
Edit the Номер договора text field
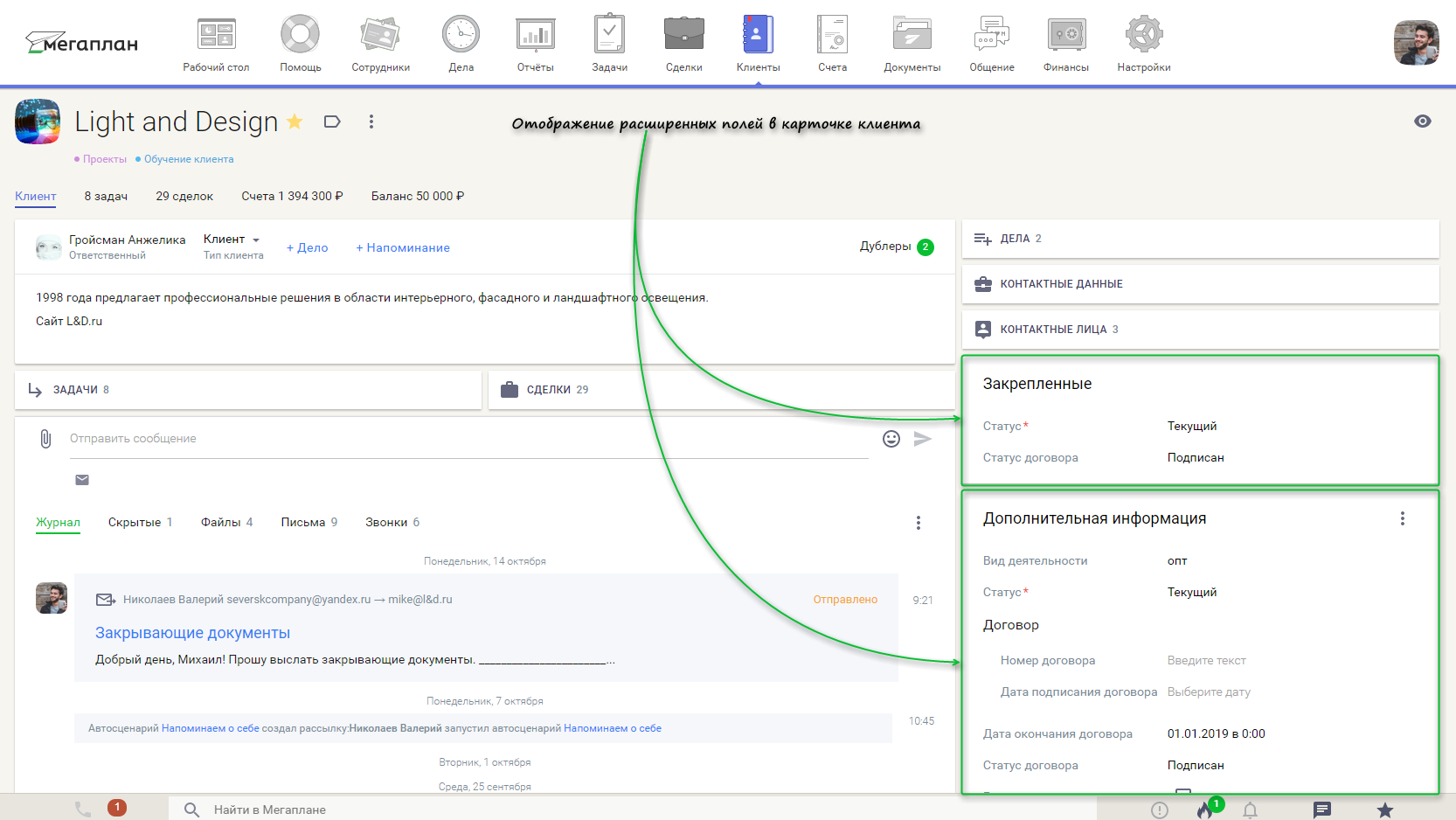pos(1207,661)
